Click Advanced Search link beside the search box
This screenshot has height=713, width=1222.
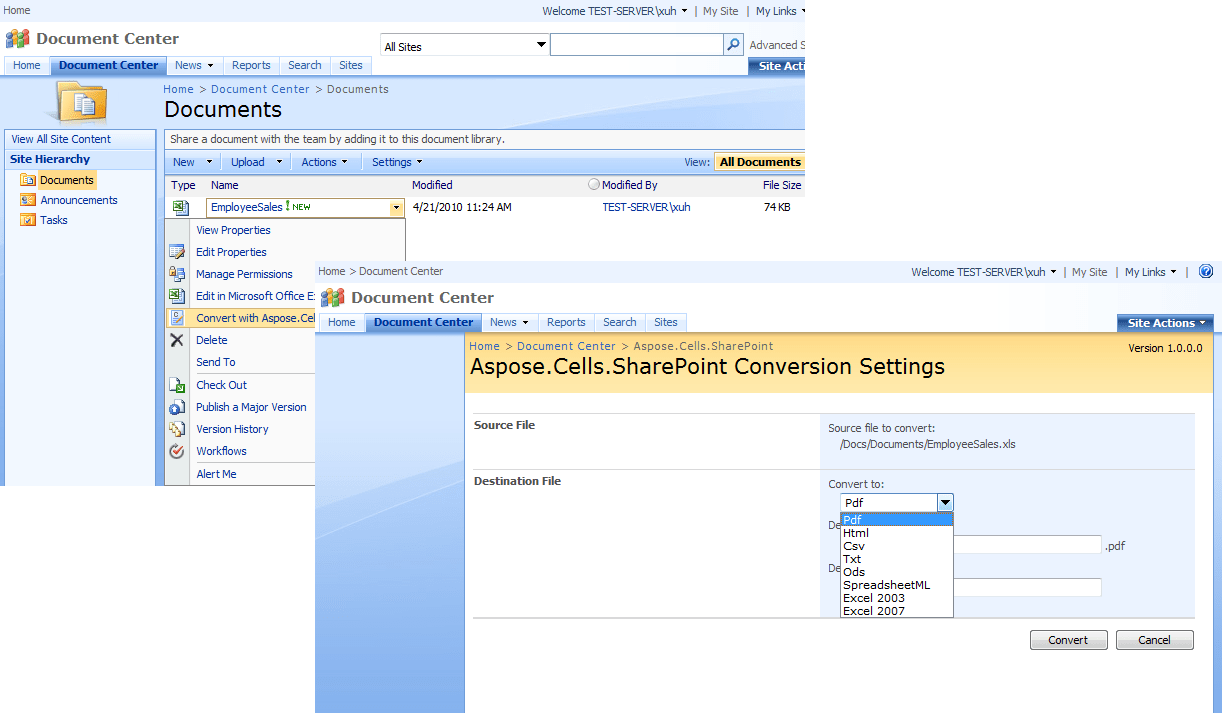[x=777, y=45]
